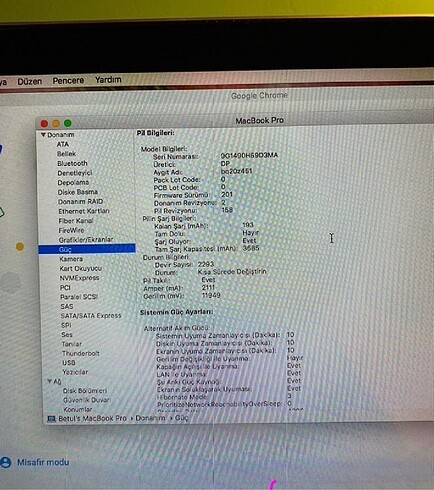Click Donanım in the path bar
Image resolution: width=434 pixels, height=490 pixels.
click(x=150, y=418)
